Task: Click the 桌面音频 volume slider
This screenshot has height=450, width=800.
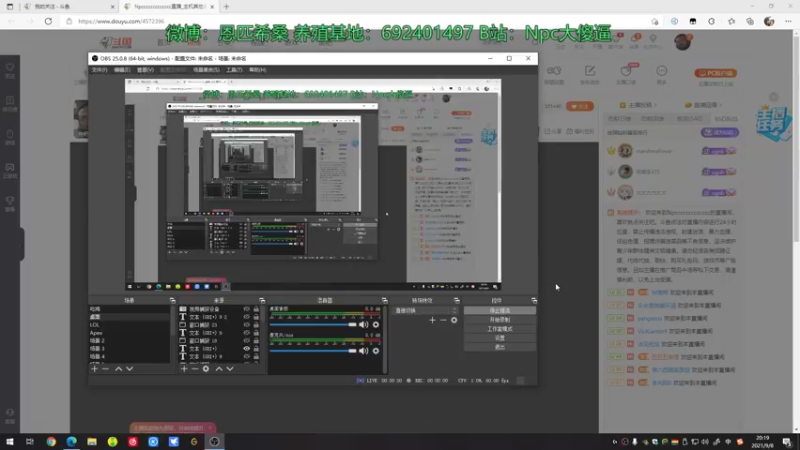Action: (313, 324)
